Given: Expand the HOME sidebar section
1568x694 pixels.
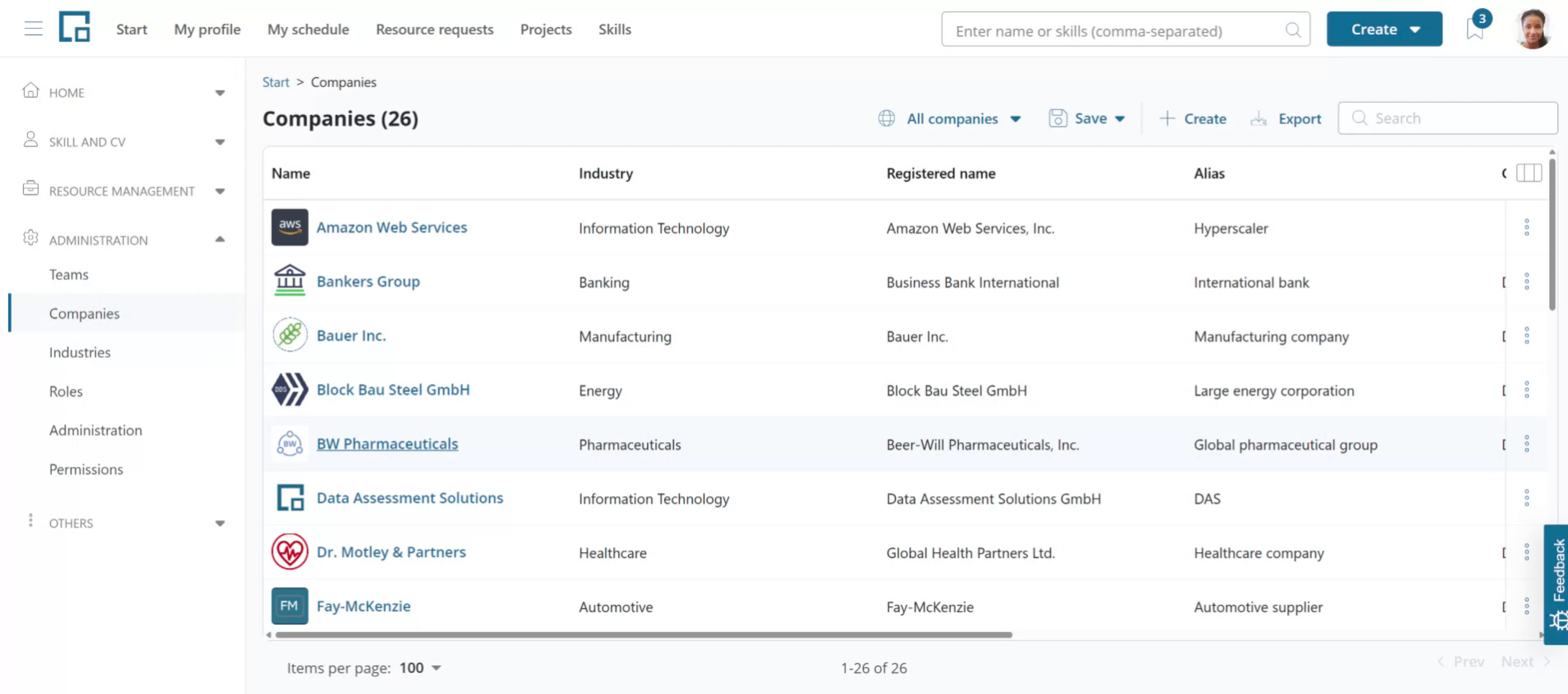Looking at the screenshot, I should click(x=220, y=93).
